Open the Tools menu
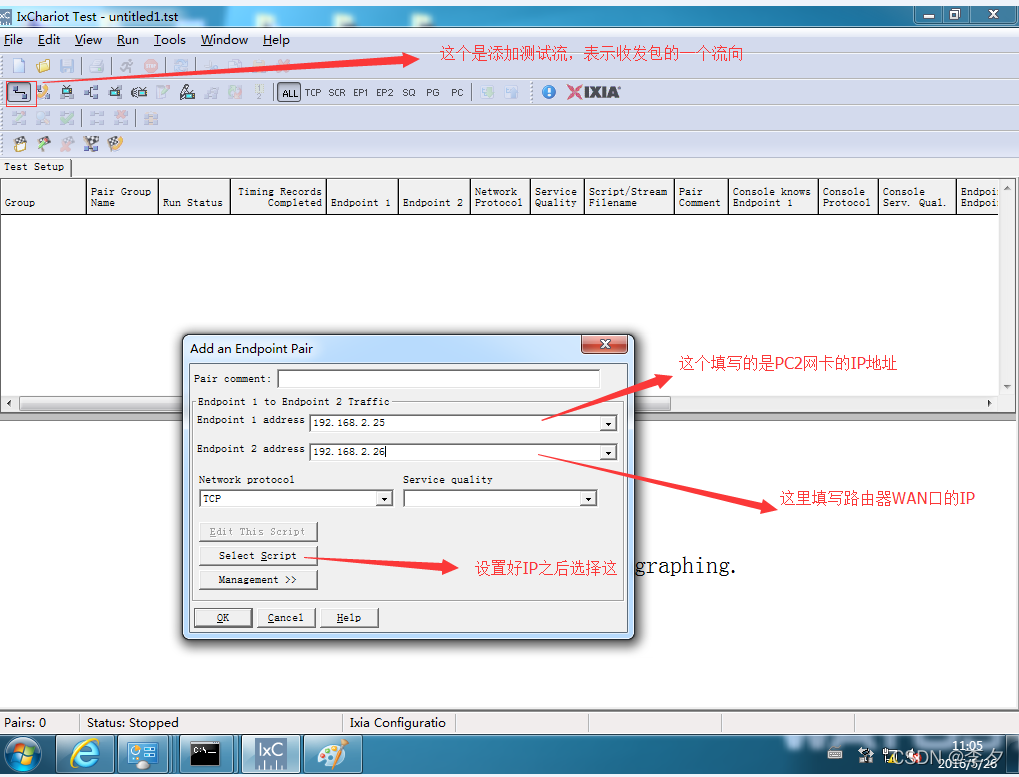1019x777 pixels. [170, 40]
